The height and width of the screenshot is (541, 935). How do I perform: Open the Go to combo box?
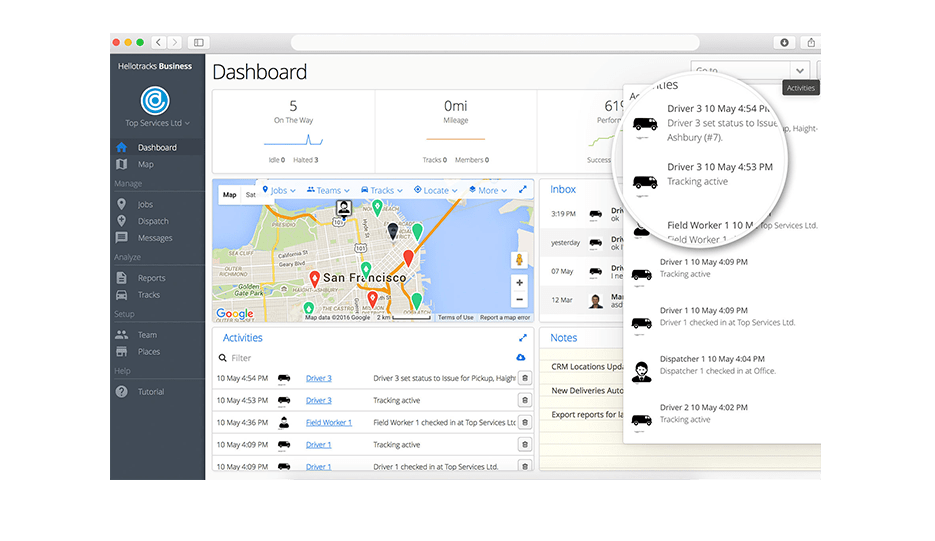(x=750, y=70)
